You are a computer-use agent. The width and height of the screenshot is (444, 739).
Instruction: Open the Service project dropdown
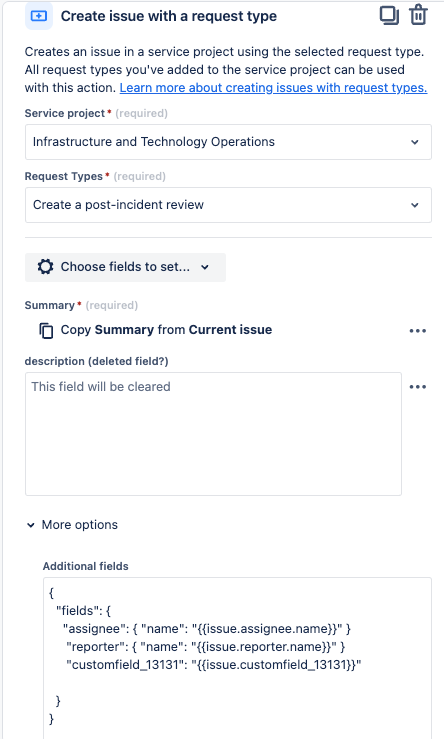(x=228, y=142)
